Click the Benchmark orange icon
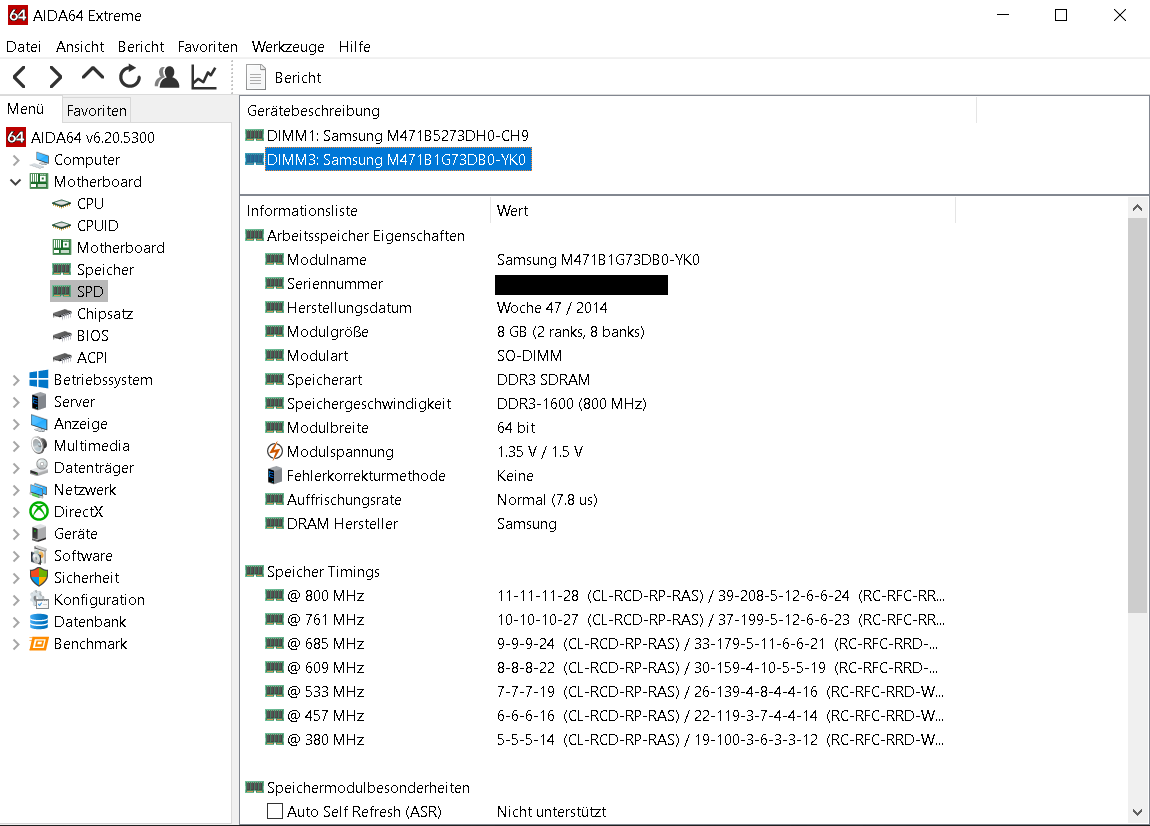 39,643
